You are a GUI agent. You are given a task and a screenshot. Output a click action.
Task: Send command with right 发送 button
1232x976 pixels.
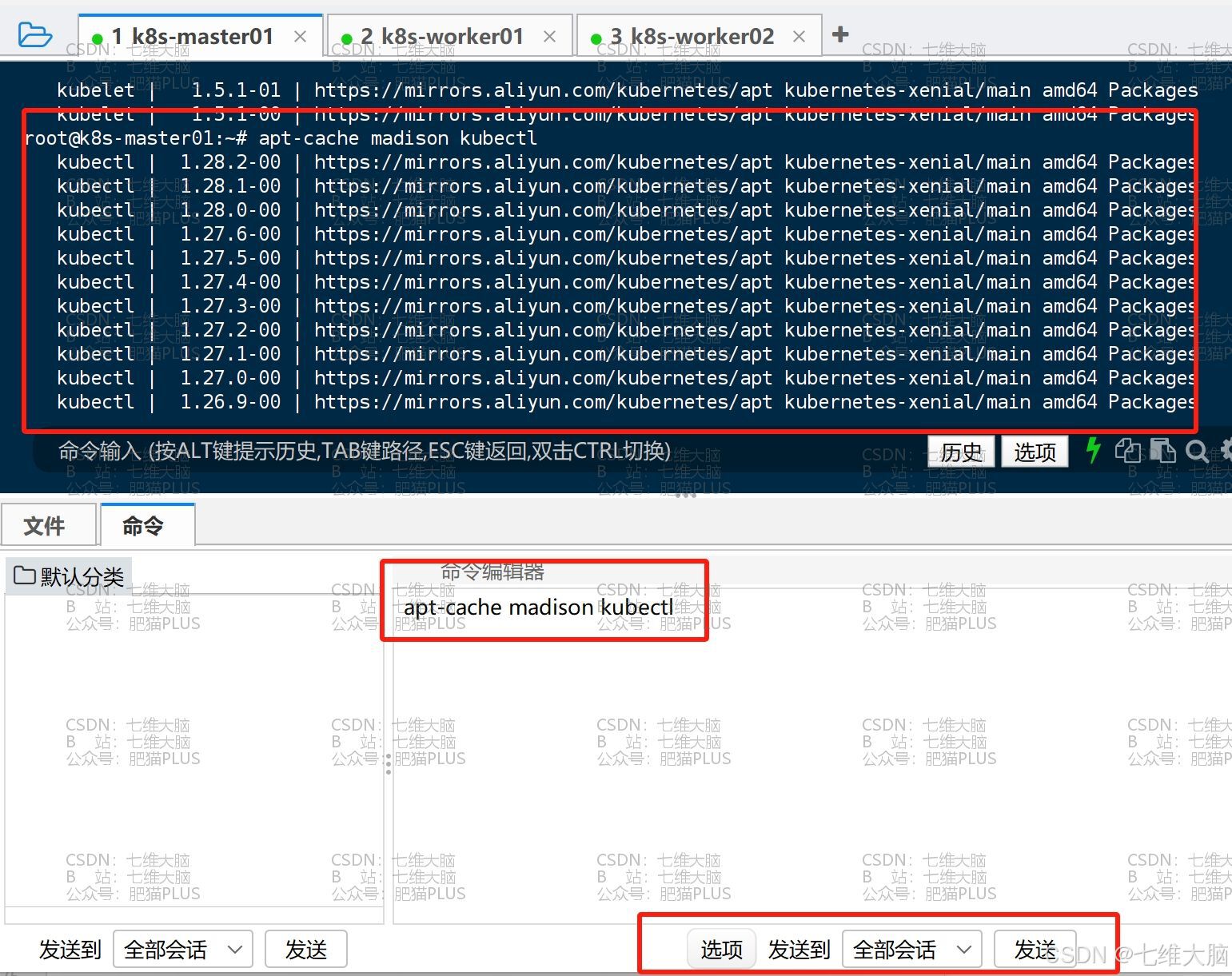(x=1035, y=950)
